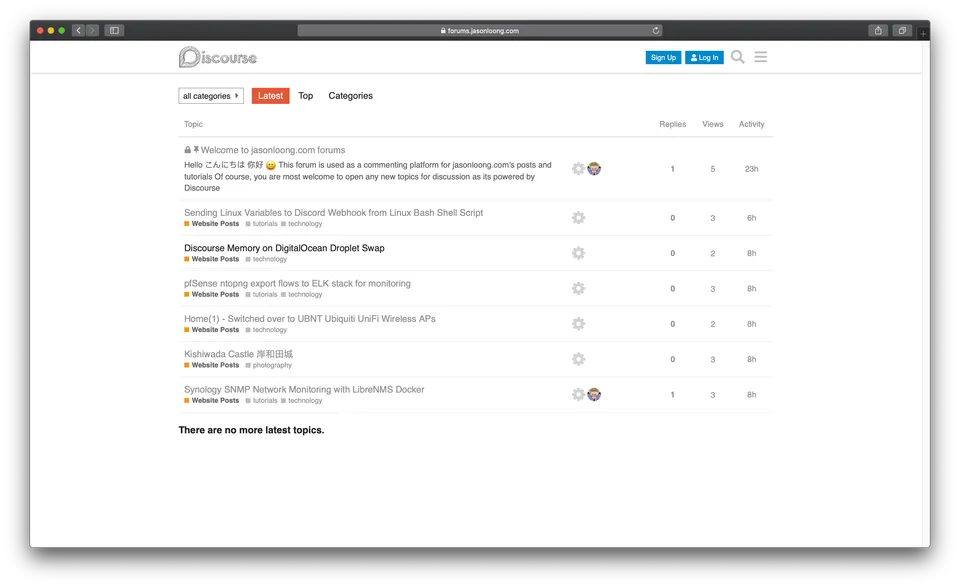Open Discourse Memory on DigitalOcean Droplet Swap topic
The image size is (960, 587).
284,248
